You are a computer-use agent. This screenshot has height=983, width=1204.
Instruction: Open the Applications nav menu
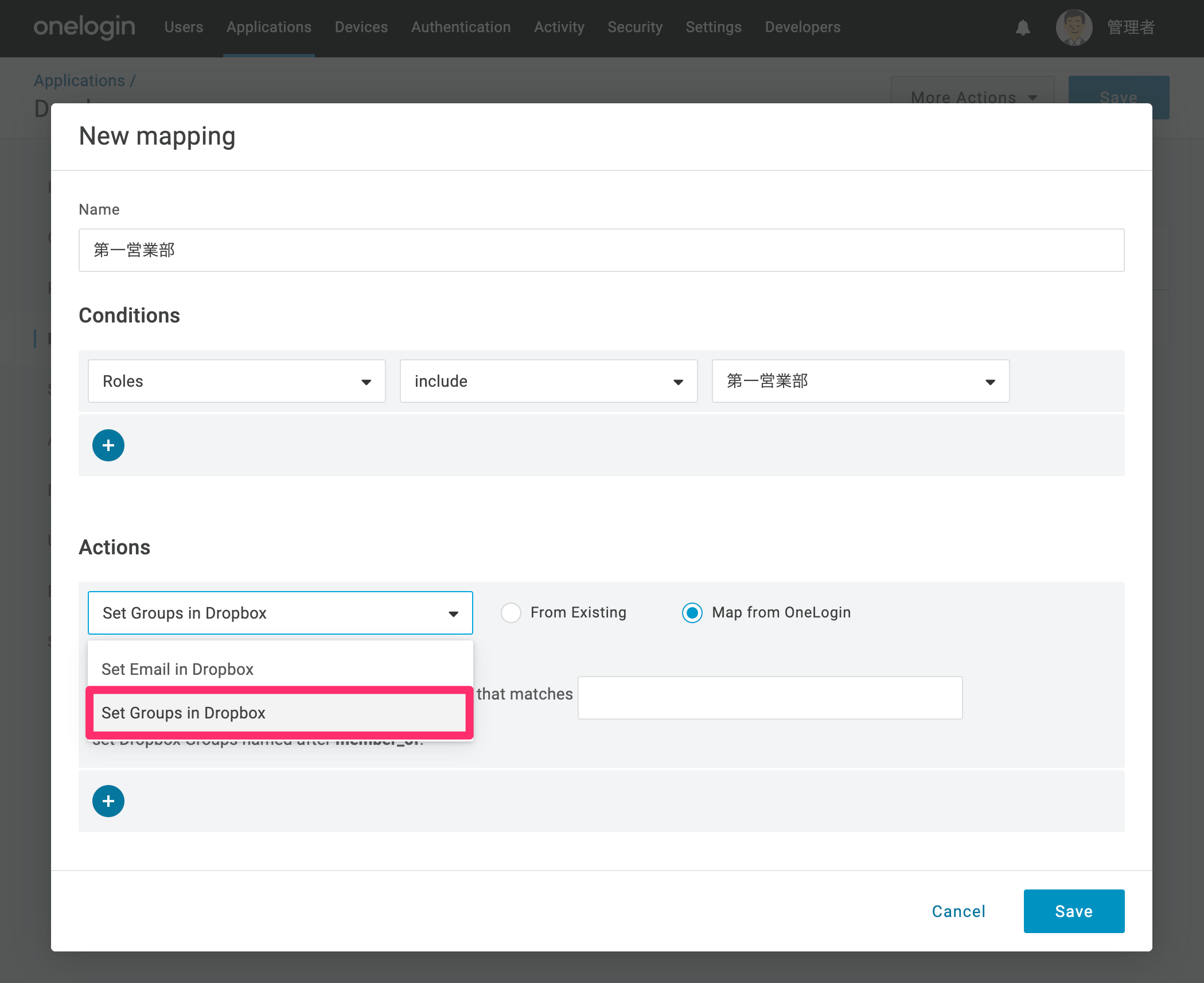tap(269, 27)
